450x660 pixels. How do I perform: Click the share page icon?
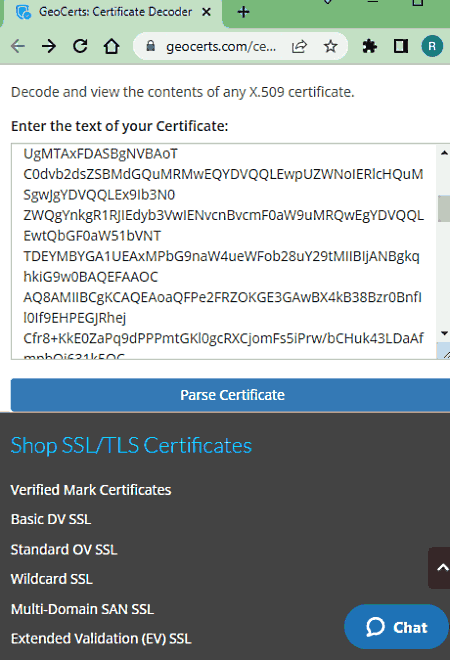pyautogui.click(x=299, y=46)
